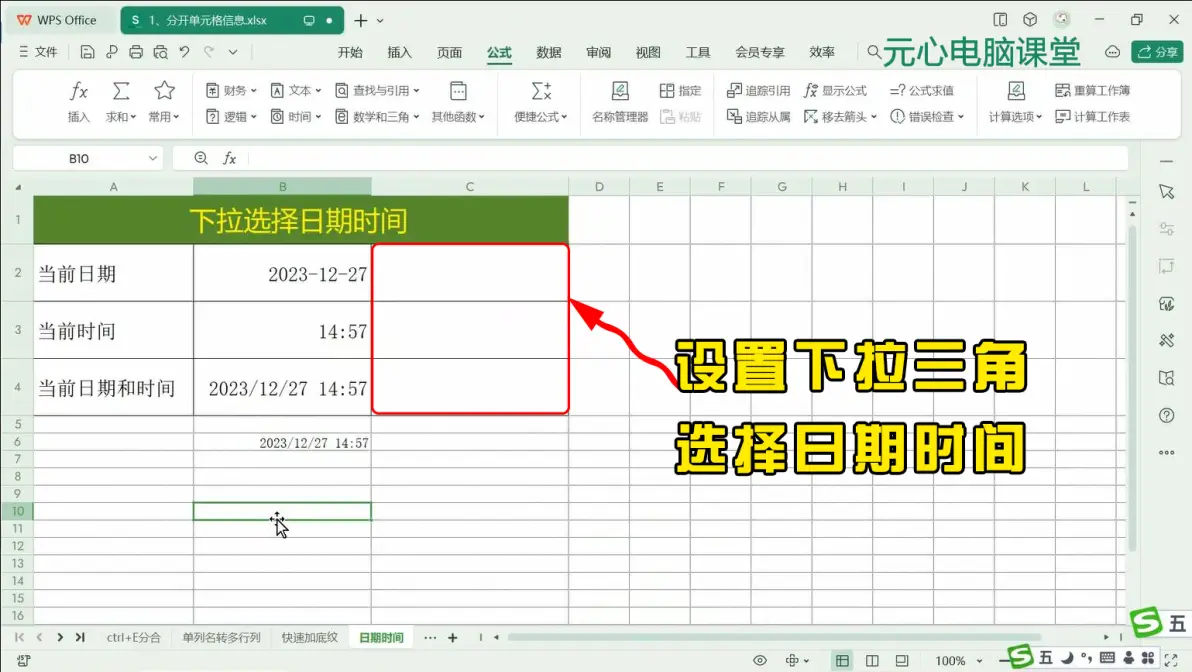Image resolution: width=1192 pixels, height=672 pixels.
Task: Click the Trace Dependents tool
Action: (x=758, y=116)
